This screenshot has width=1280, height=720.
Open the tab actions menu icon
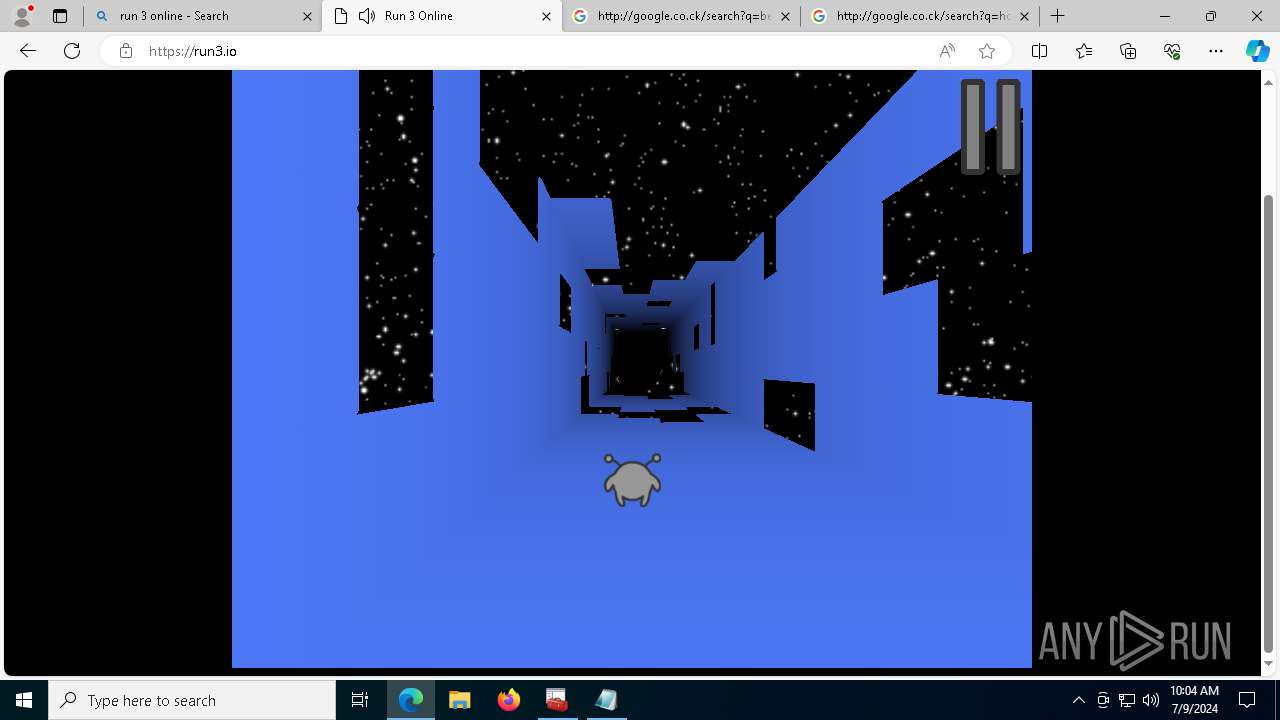pos(60,16)
